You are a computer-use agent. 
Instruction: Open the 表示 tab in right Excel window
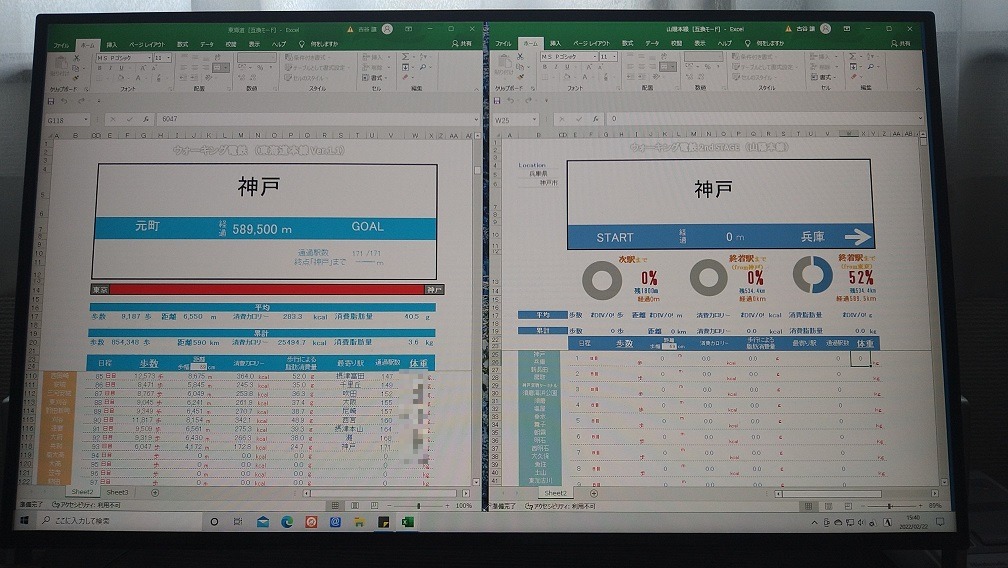700,44
